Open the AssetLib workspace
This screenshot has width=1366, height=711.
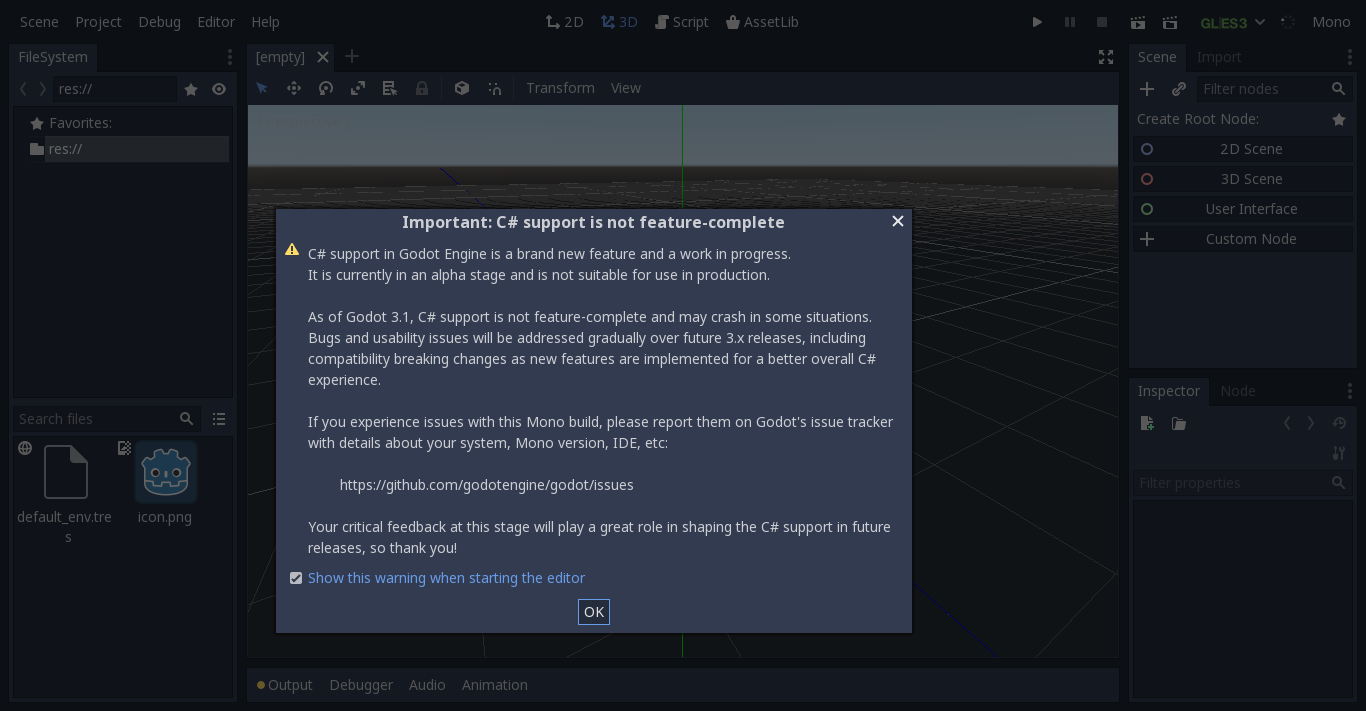pos(762,22)
